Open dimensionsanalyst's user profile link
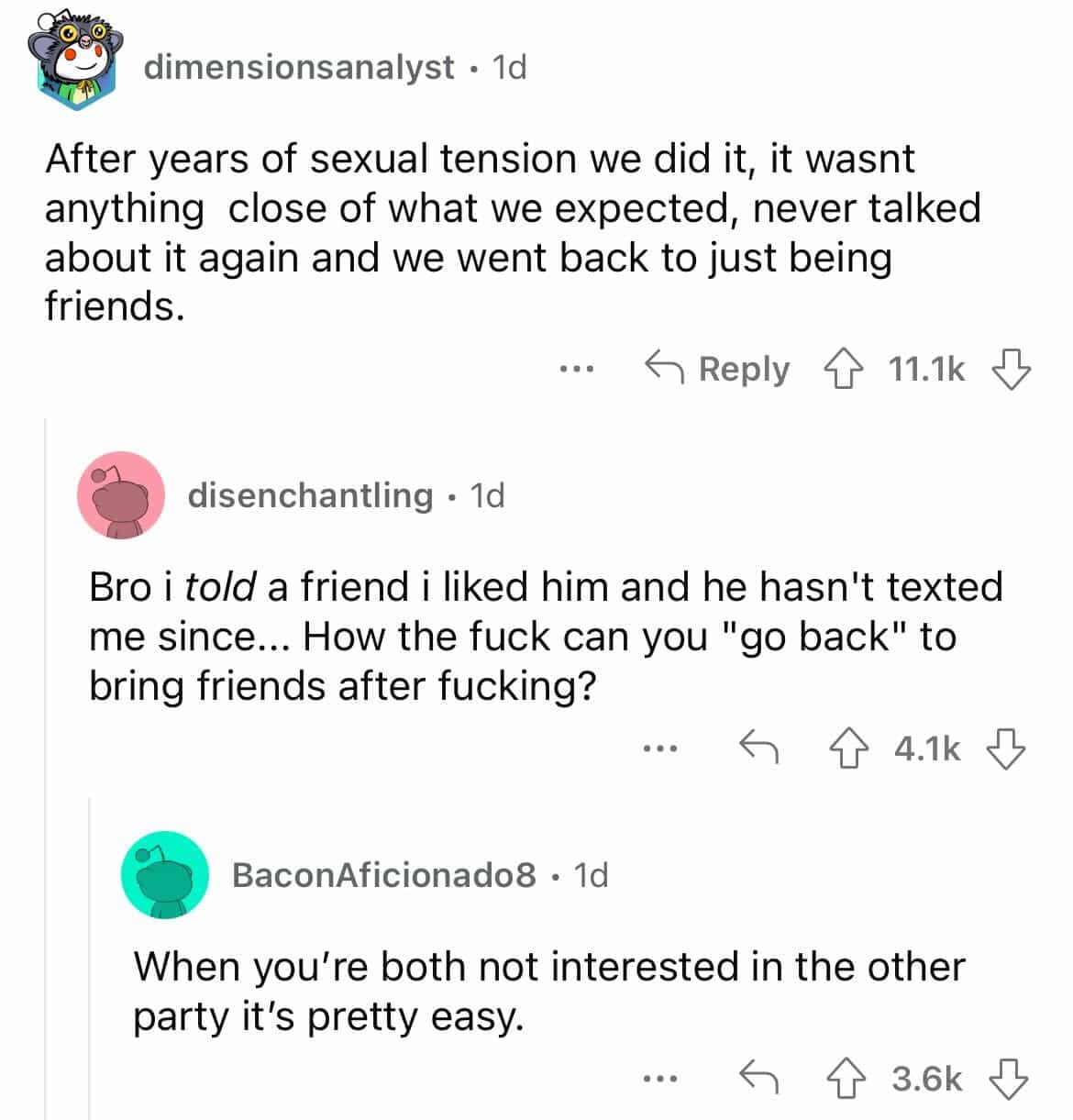The width and height of the screenshot is (1073, 1120). (x=299, y=67)
